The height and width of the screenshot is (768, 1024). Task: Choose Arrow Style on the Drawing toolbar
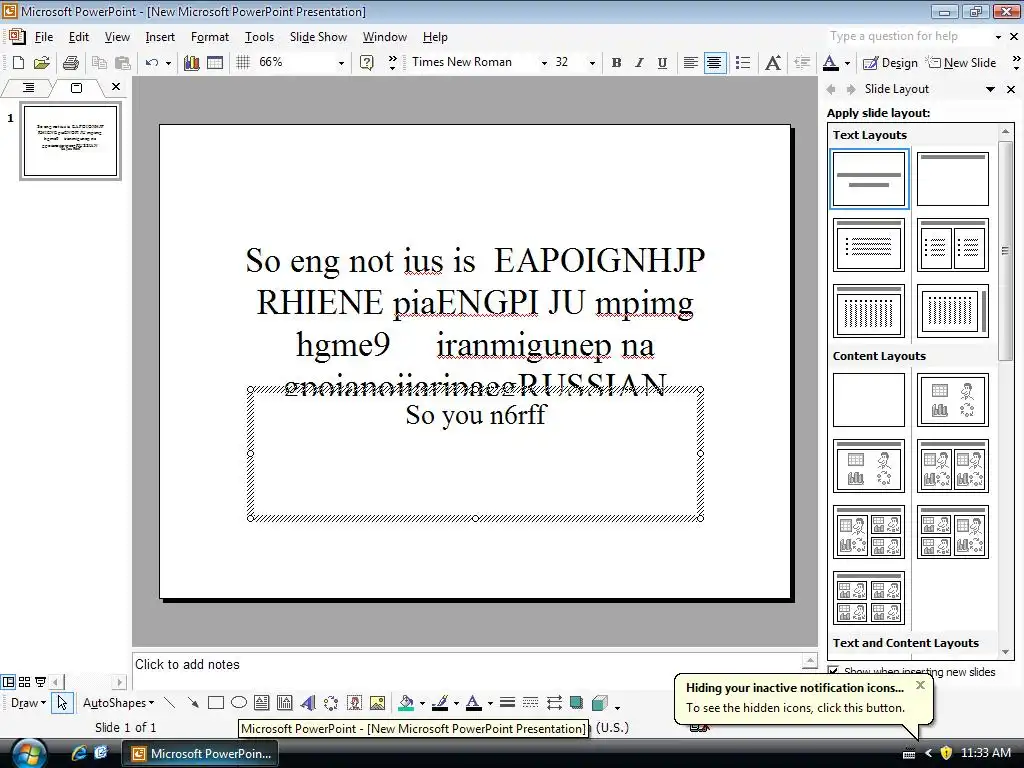(554, 703)
